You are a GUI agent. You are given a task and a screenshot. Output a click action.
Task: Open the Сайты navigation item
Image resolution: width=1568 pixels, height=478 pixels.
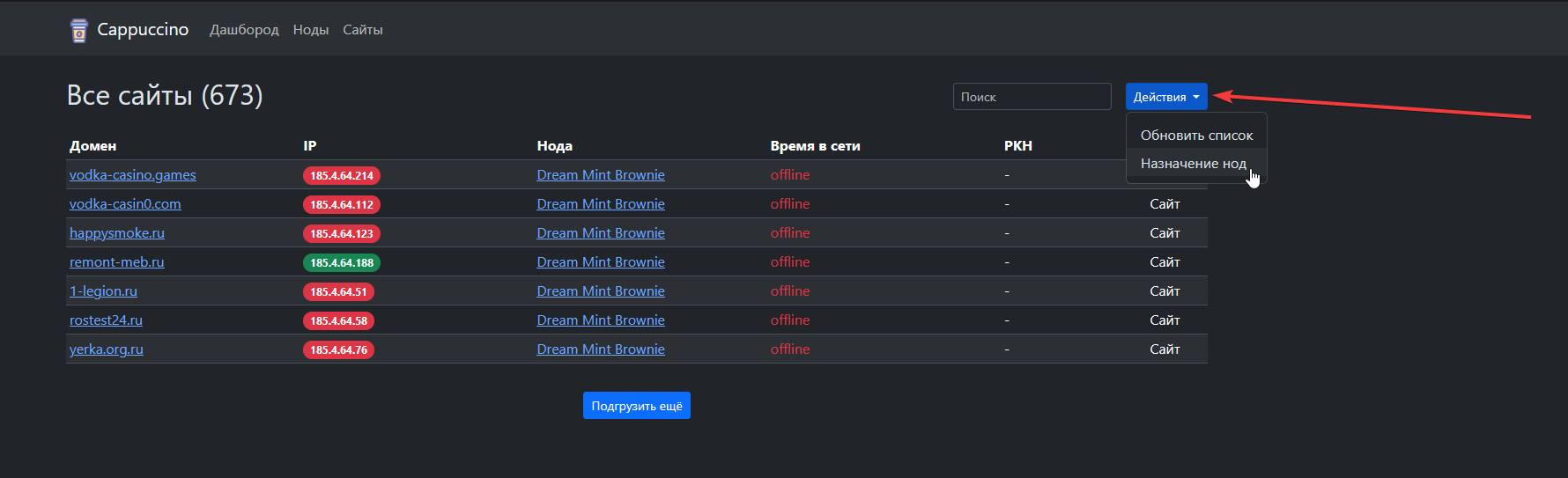point(362,30)
